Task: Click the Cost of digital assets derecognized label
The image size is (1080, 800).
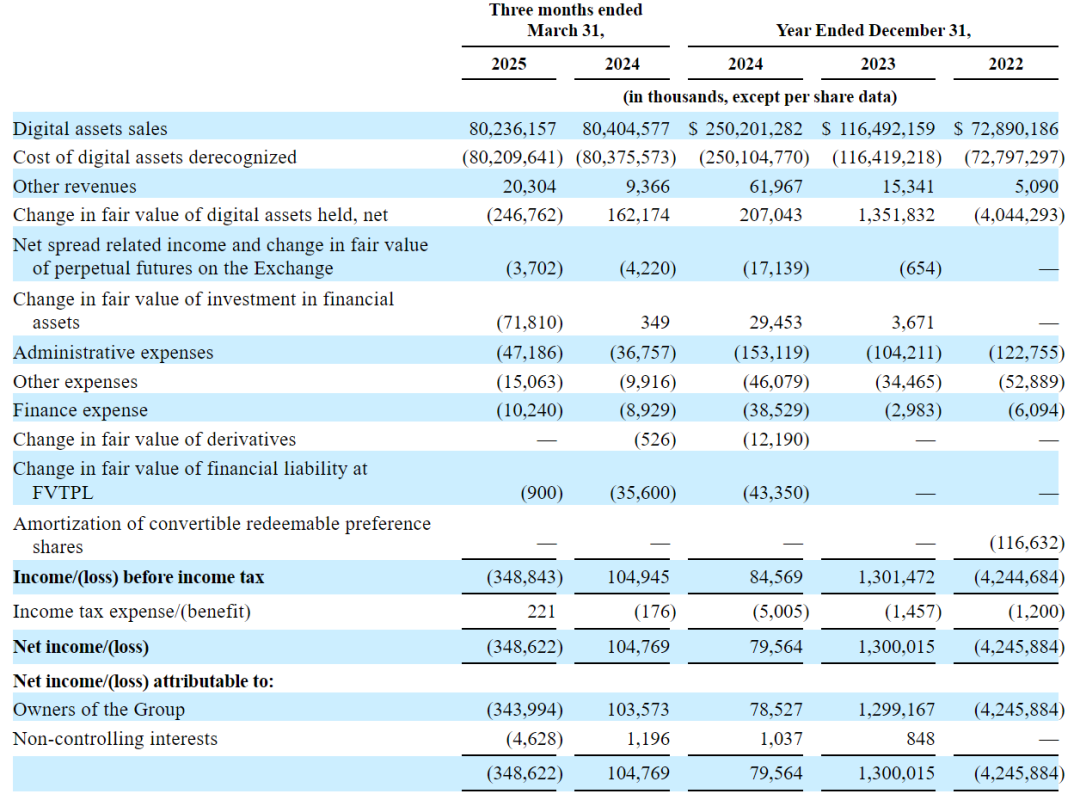Action: tap(155, 157)
